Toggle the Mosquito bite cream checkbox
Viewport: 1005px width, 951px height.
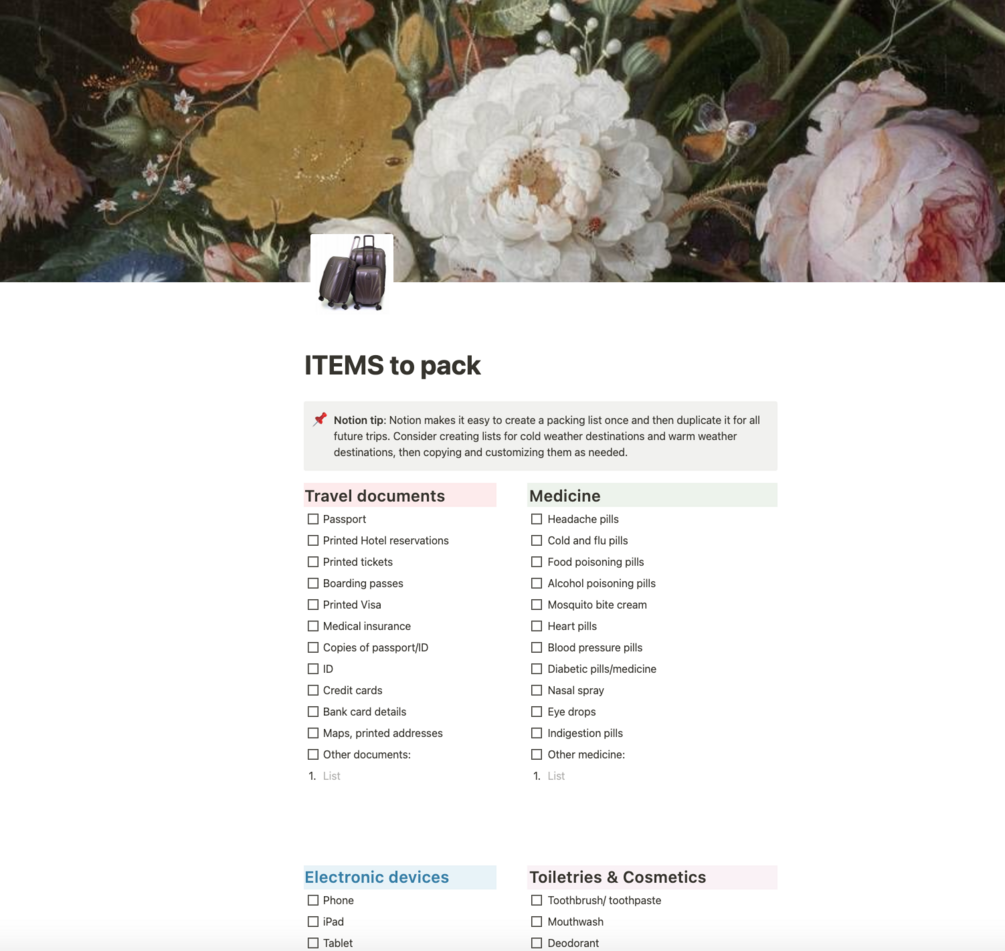(536, 604)
